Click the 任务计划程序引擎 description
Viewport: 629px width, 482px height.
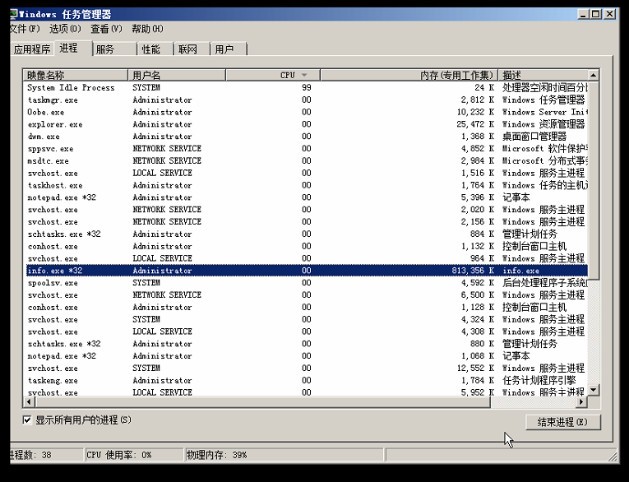pyautogui.click(x=539, y=380)
